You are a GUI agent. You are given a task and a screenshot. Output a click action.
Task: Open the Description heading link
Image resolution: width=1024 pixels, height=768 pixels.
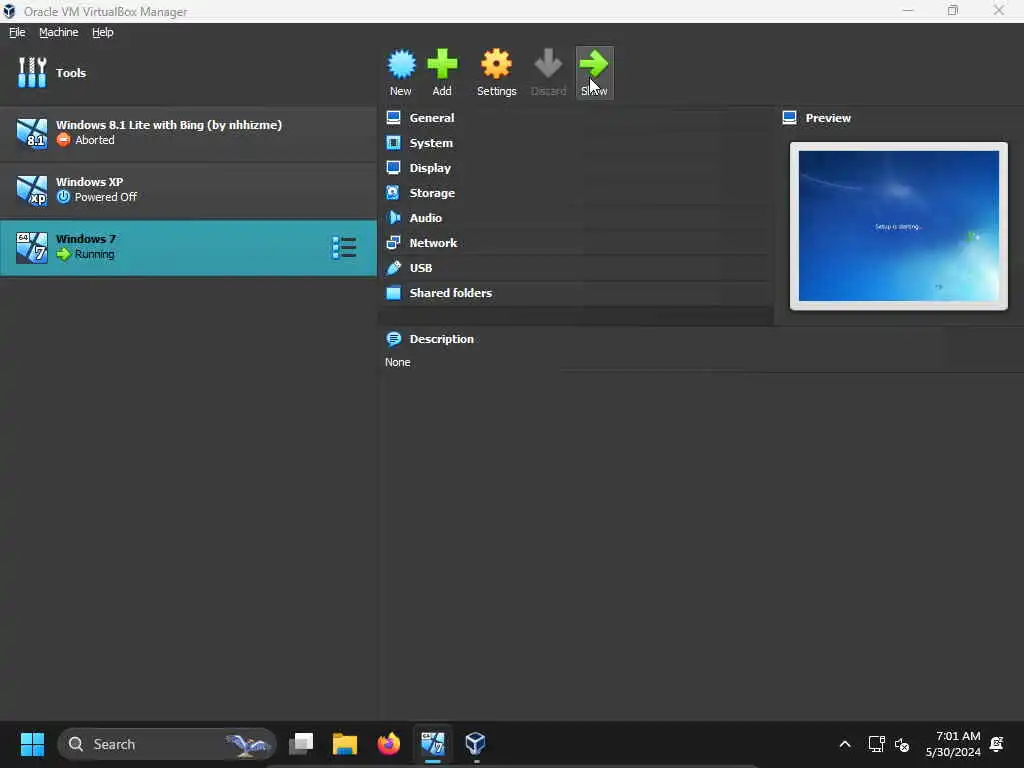(441, 338)
